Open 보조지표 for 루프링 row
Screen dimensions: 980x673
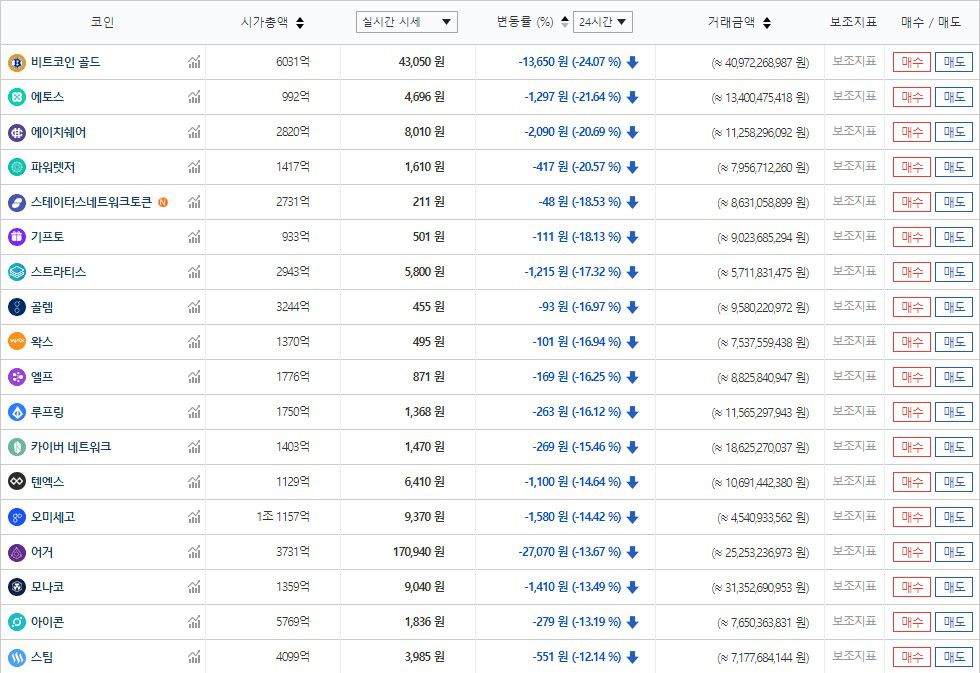(x=854, y=411)
